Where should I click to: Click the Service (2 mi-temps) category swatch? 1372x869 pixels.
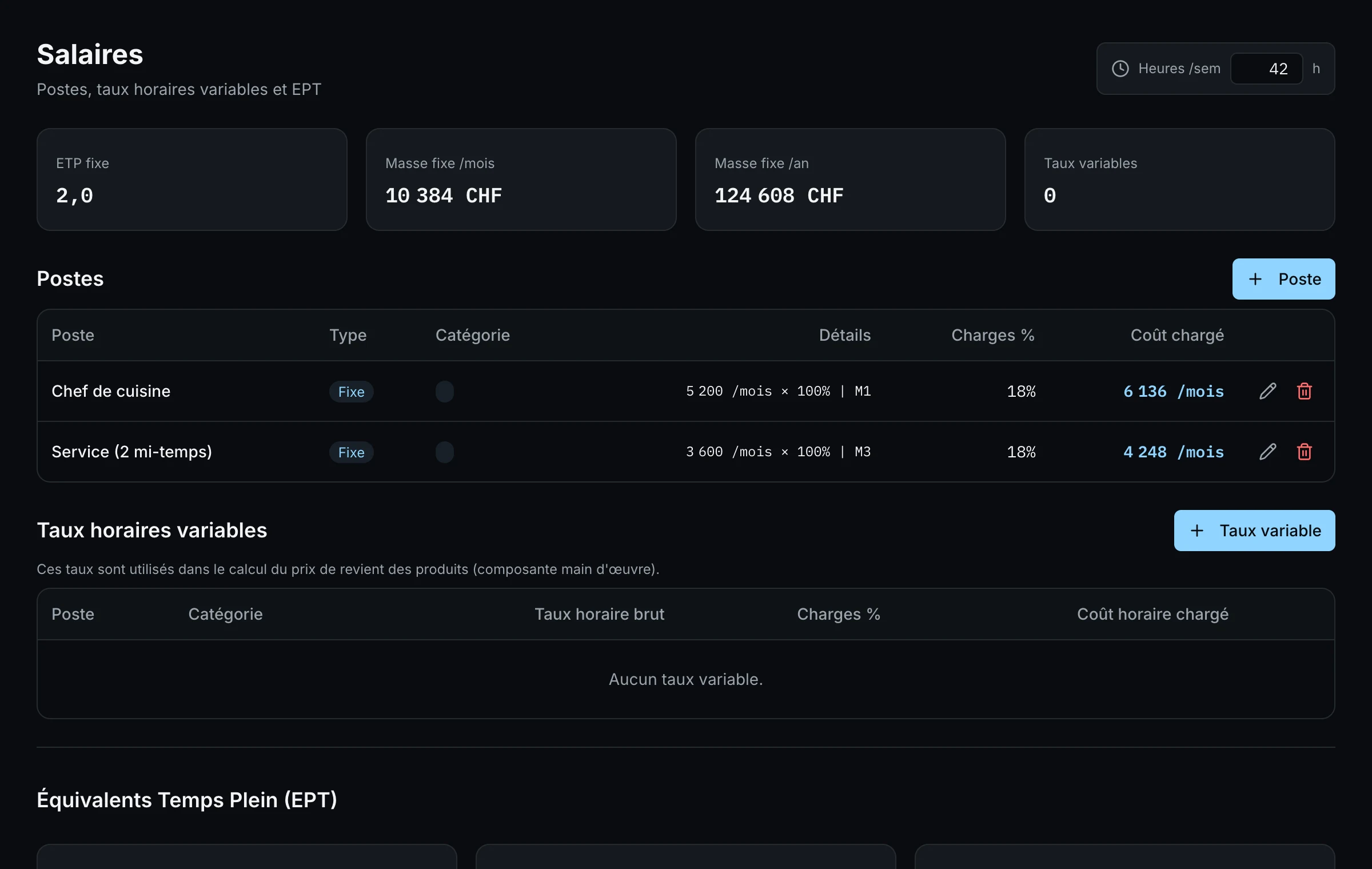pos(445,452)
